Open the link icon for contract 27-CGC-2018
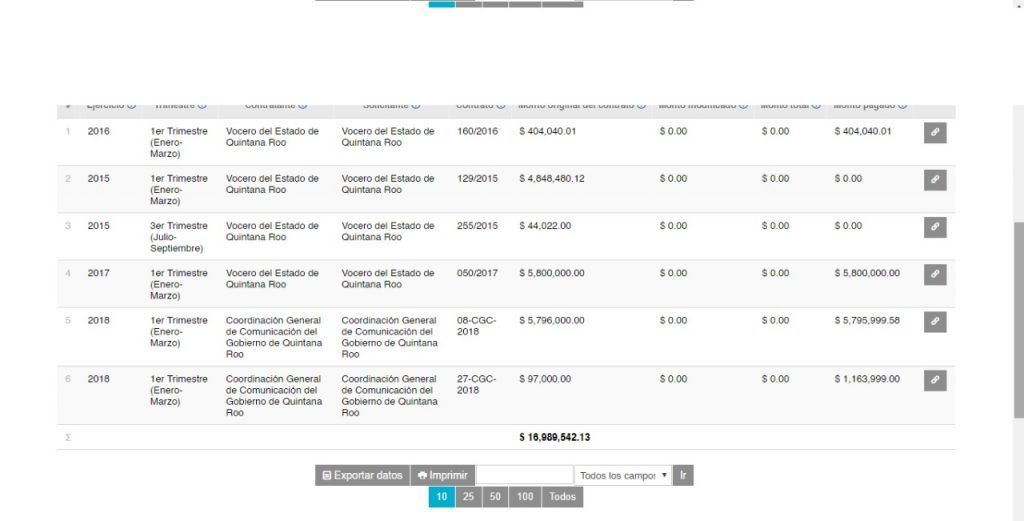This screenshot has height=521, width=1024. click(934, 380)
